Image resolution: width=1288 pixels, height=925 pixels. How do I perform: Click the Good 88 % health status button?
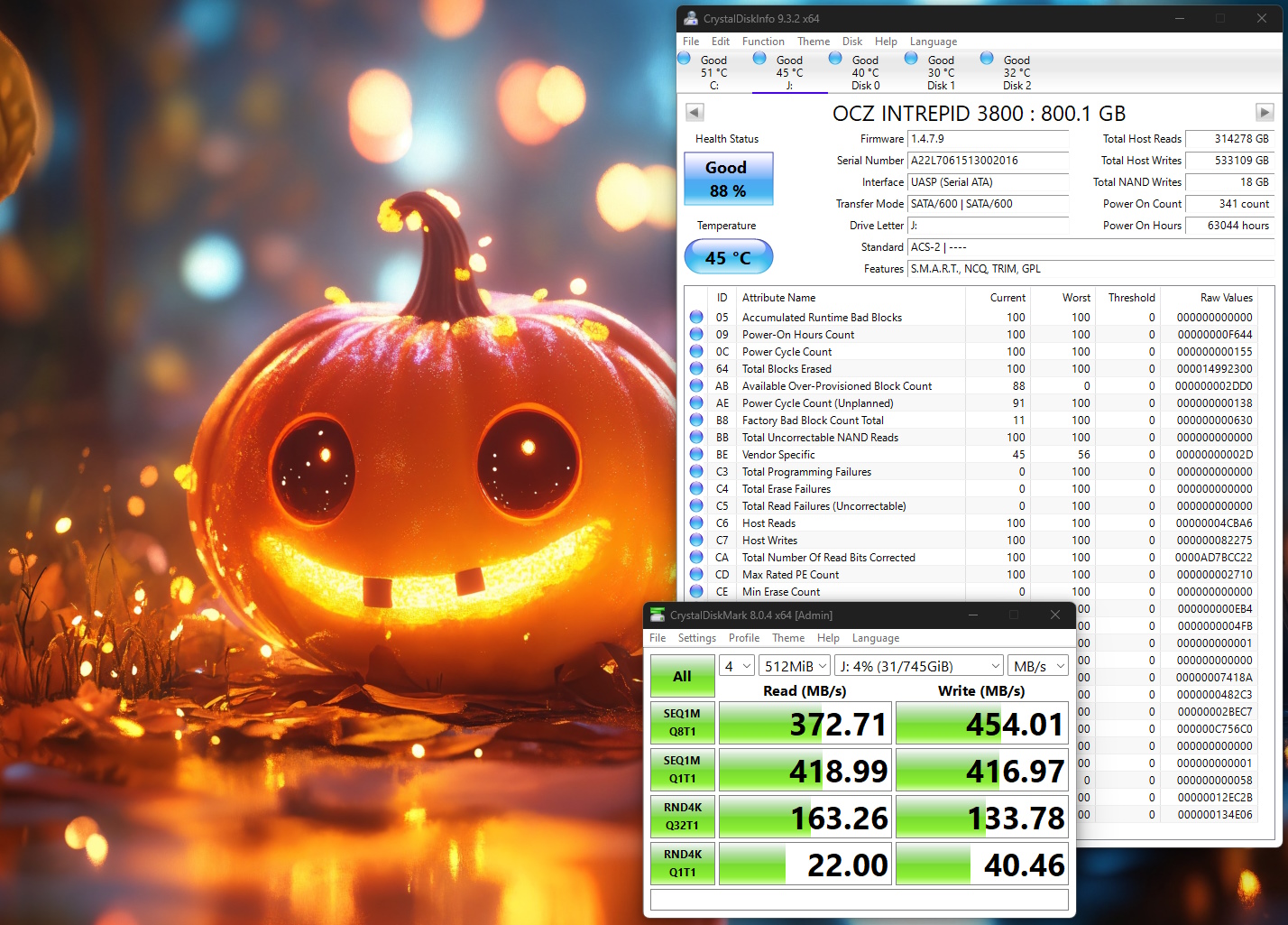729,179
